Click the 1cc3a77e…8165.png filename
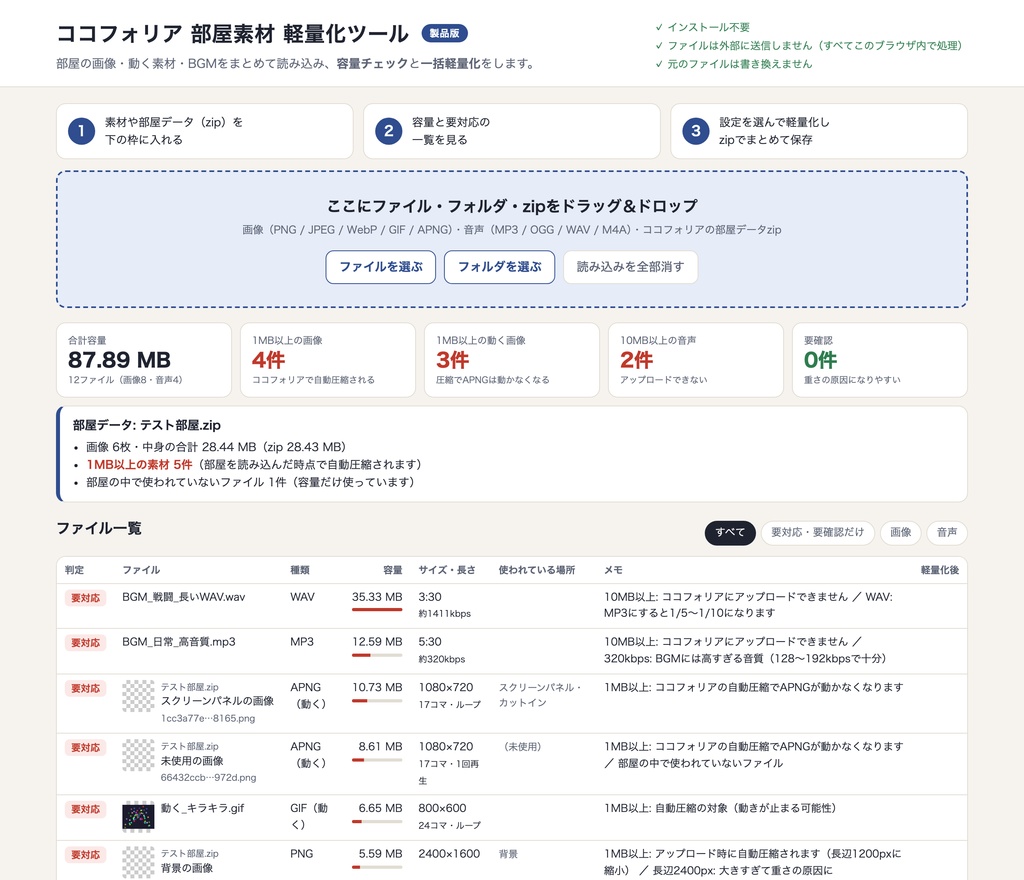The height and width of the screenshot is (880, 1024). pyautogui.click(x=208, y=718)
